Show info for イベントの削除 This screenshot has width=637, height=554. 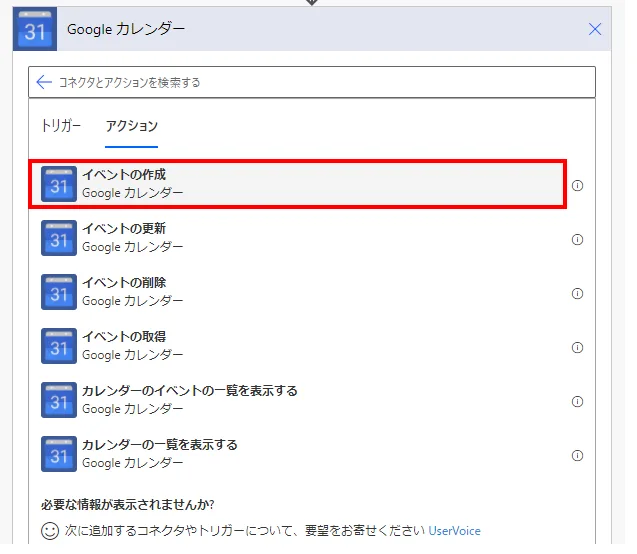[577, 294]
